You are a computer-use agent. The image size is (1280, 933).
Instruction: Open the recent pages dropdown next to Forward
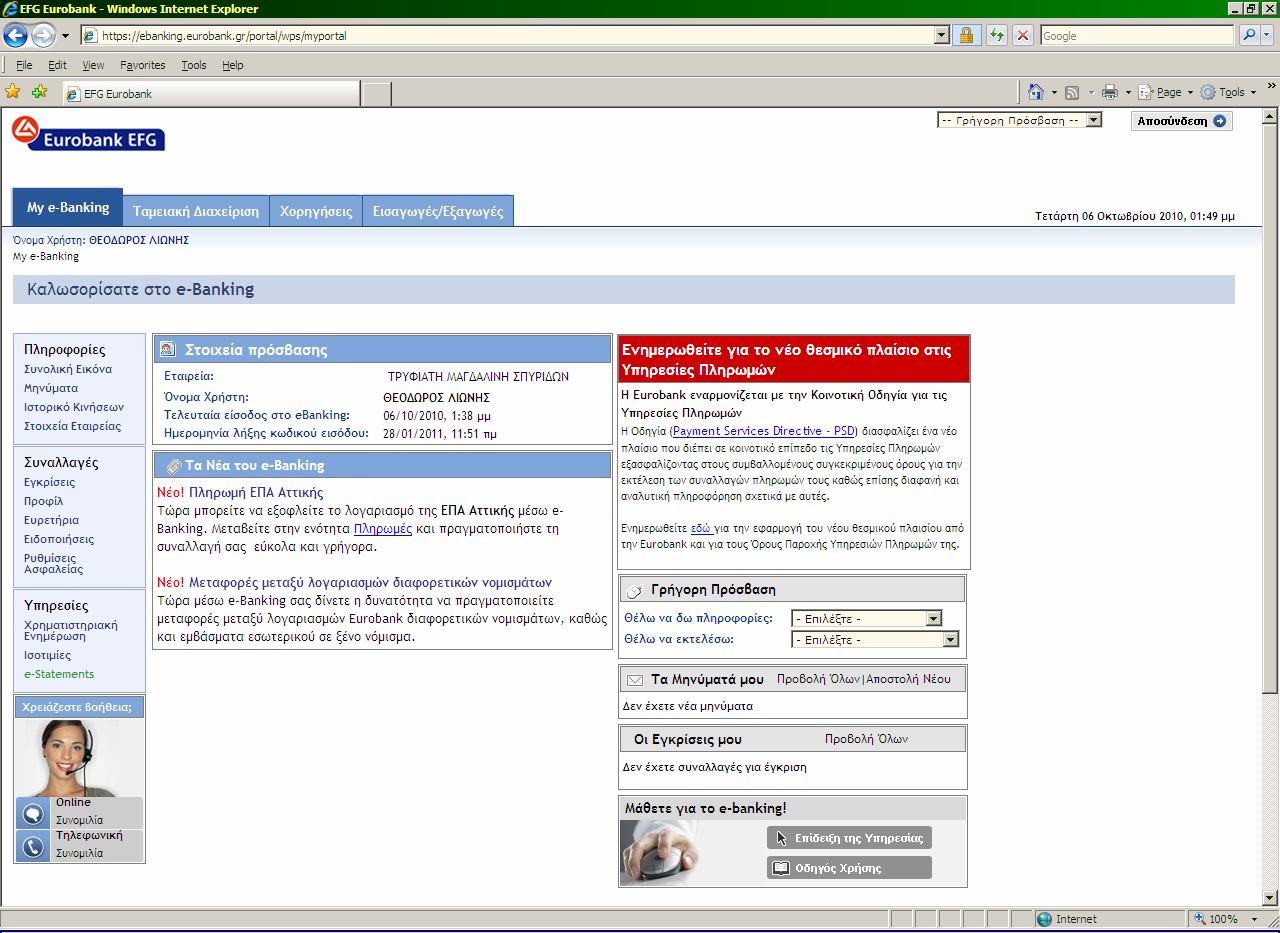click(65, 36)
